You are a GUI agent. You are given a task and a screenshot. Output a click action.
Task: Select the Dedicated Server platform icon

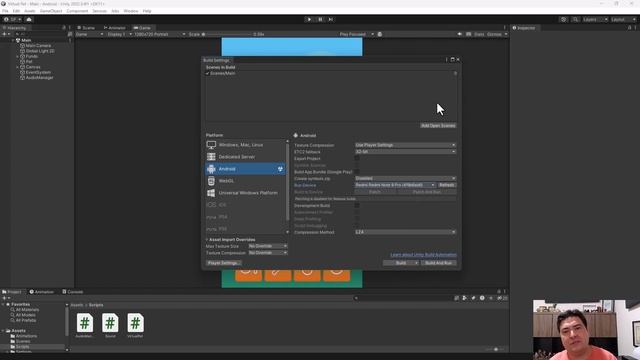(211, 157)
